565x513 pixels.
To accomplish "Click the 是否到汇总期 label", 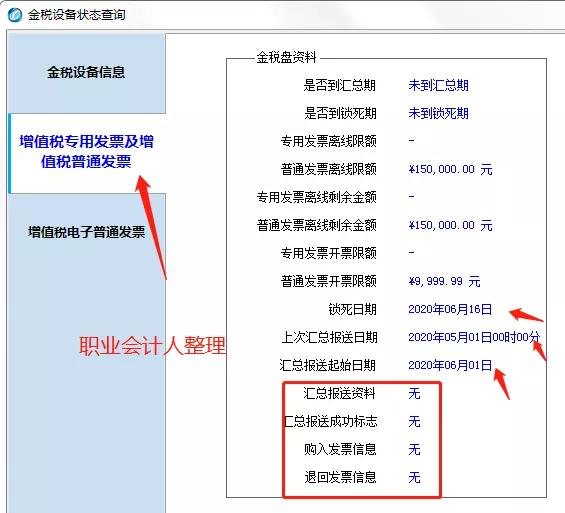I will point(339,85).
